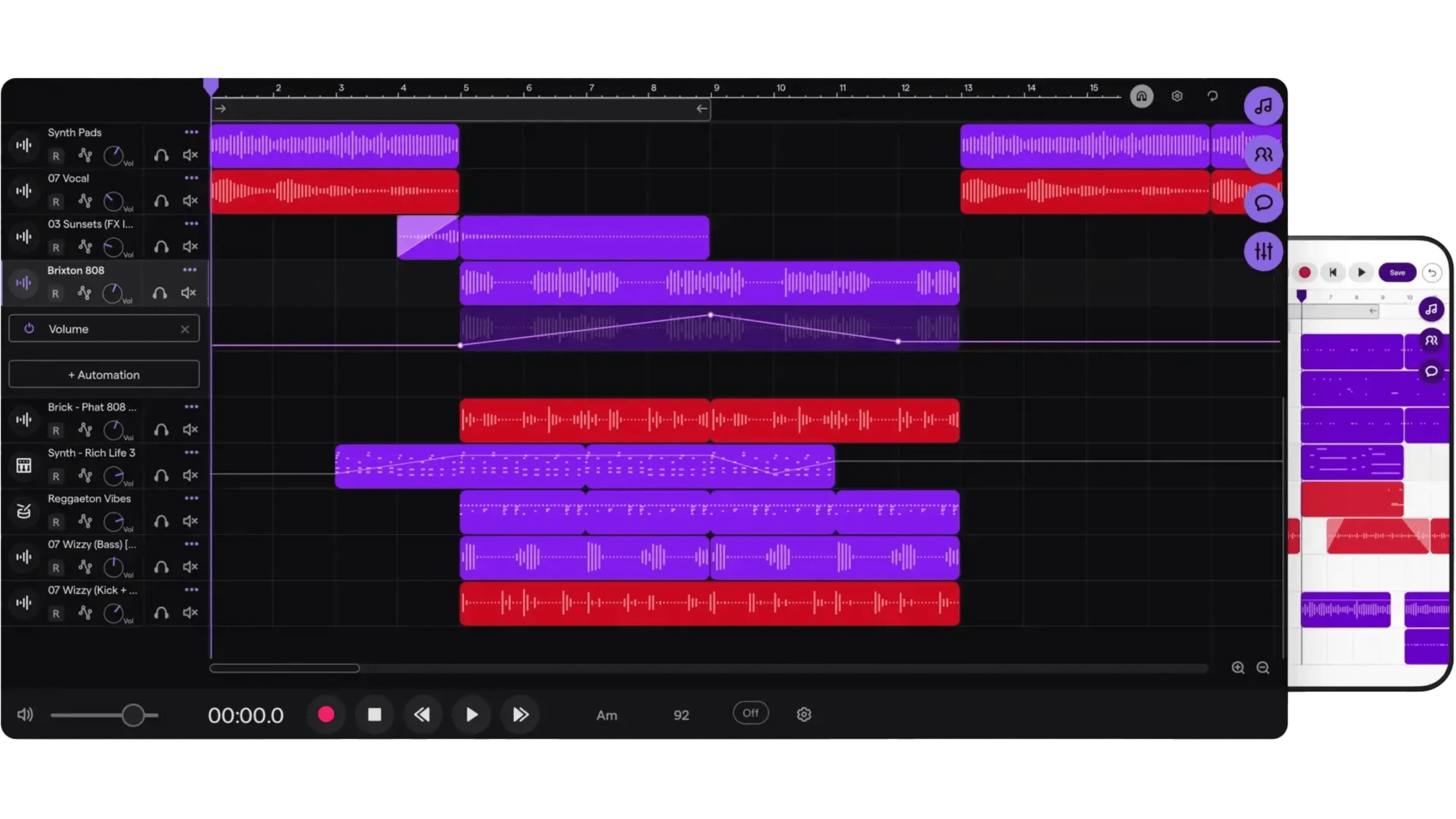1456x819 pixels.
Task: Open the comments chat panel
Action: point(1264,202)
